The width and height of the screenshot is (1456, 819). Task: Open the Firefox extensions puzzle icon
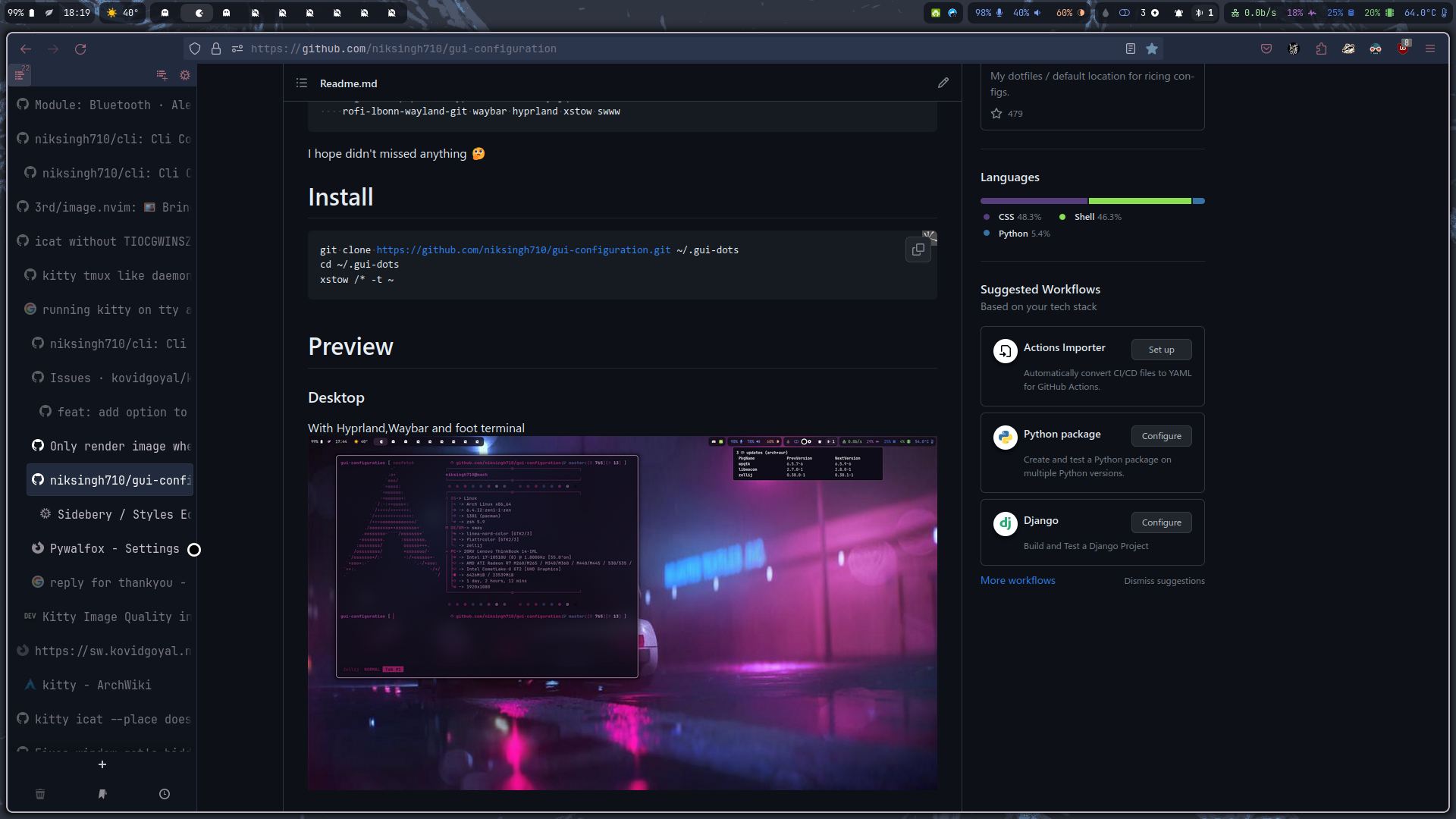tap(1321, 49)
